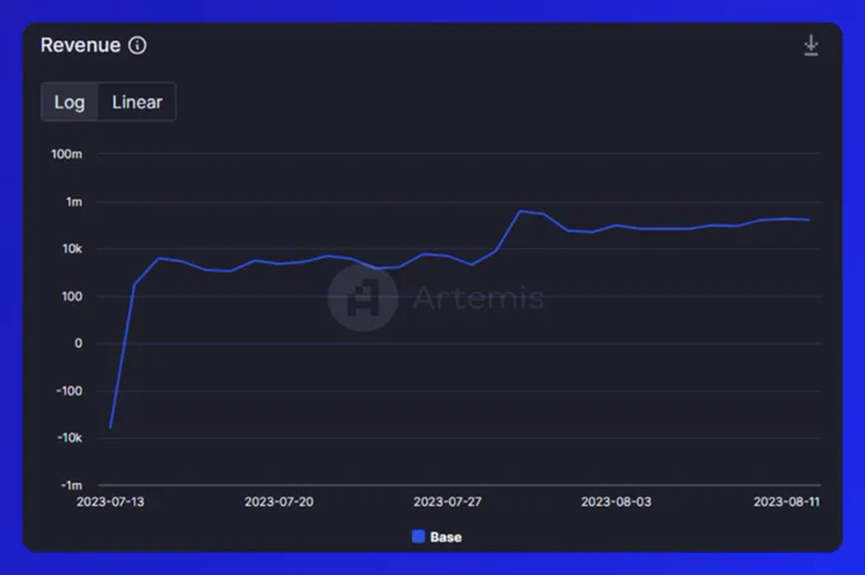Select the 2023-07-27 date axis label
865x575 pixels.
pyautogui.click(x=447, y=502)
